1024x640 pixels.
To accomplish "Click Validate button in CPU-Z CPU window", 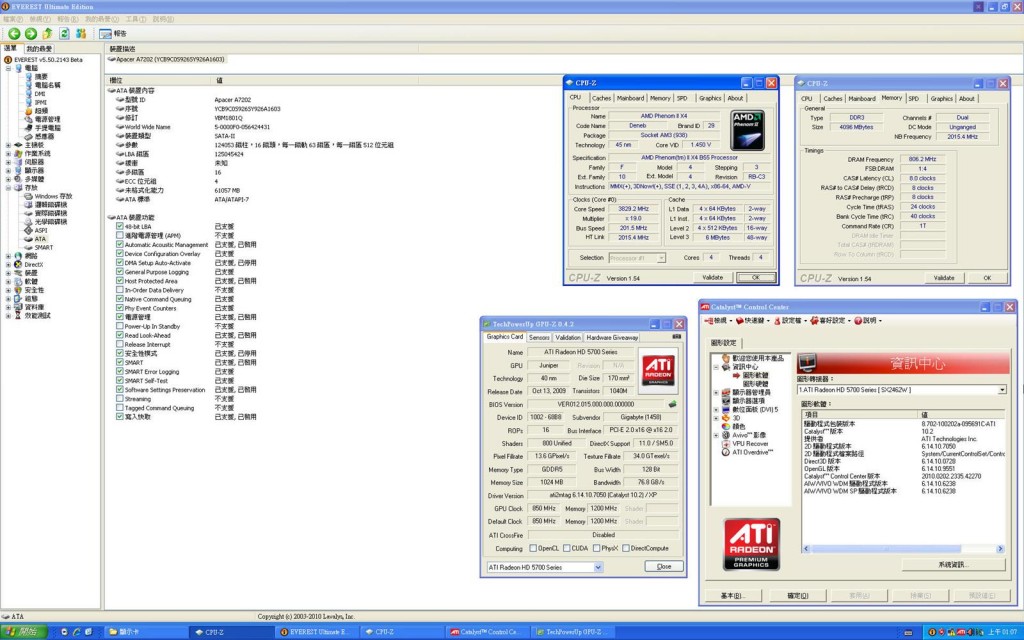I will click(x=712, y=278).
